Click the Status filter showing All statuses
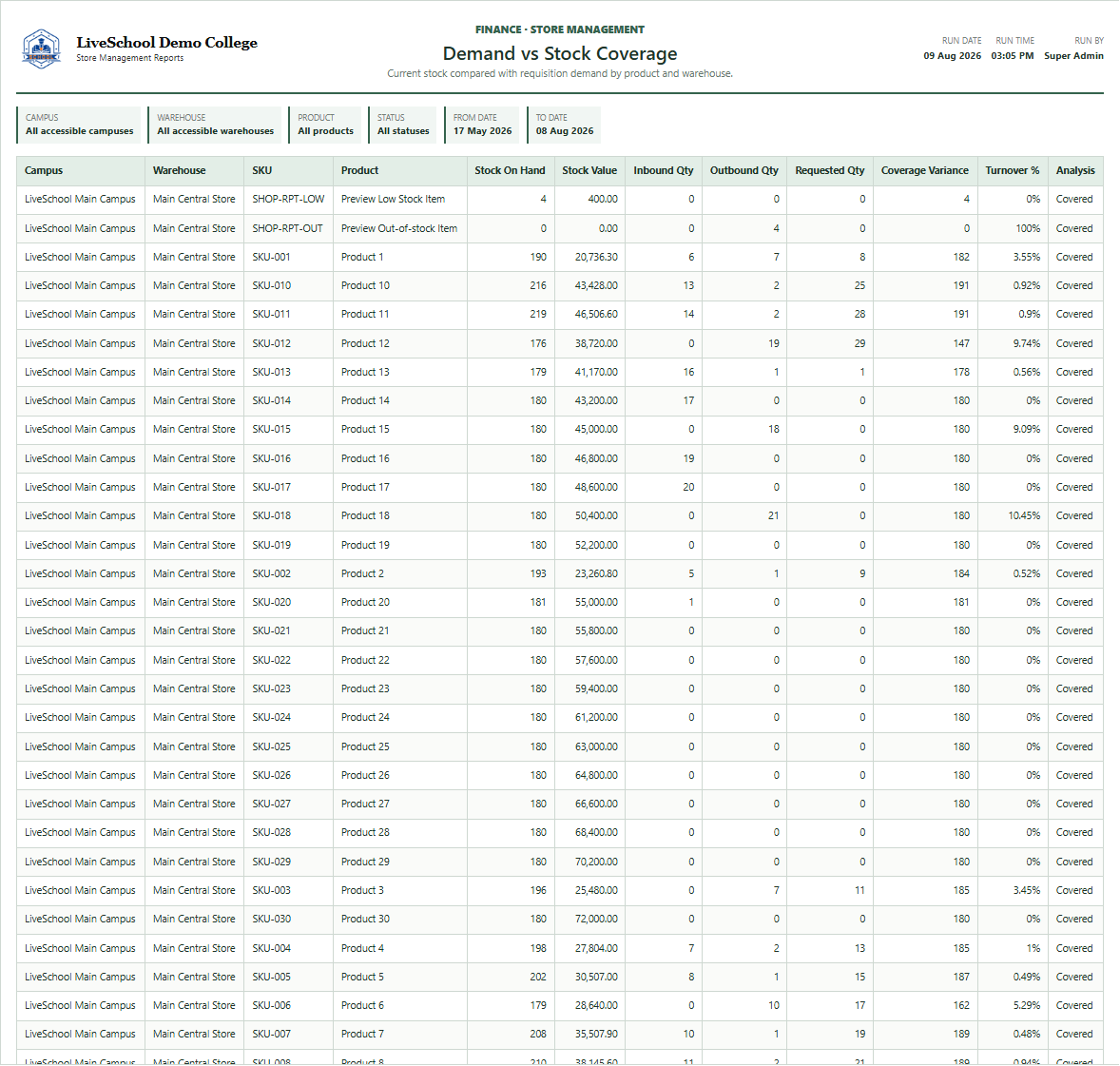This screenshot has height=1066, width=1120. (x=402, y=125)
